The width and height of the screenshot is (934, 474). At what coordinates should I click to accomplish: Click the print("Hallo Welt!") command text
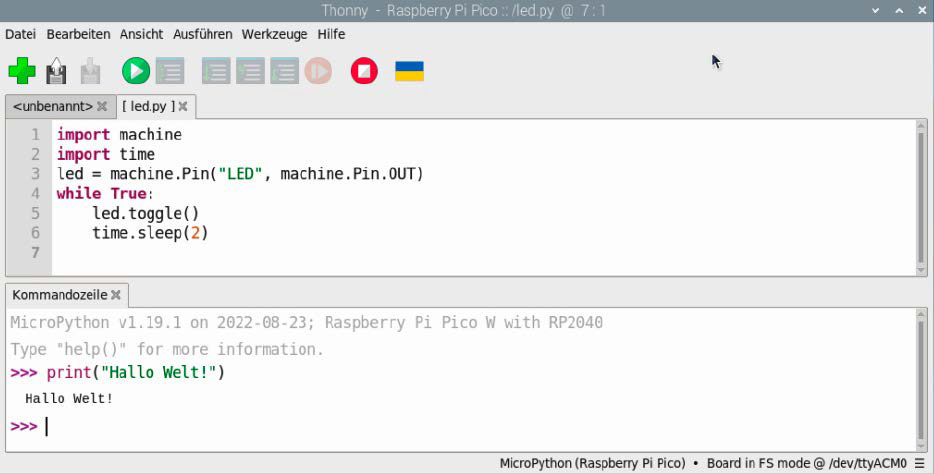135,373
